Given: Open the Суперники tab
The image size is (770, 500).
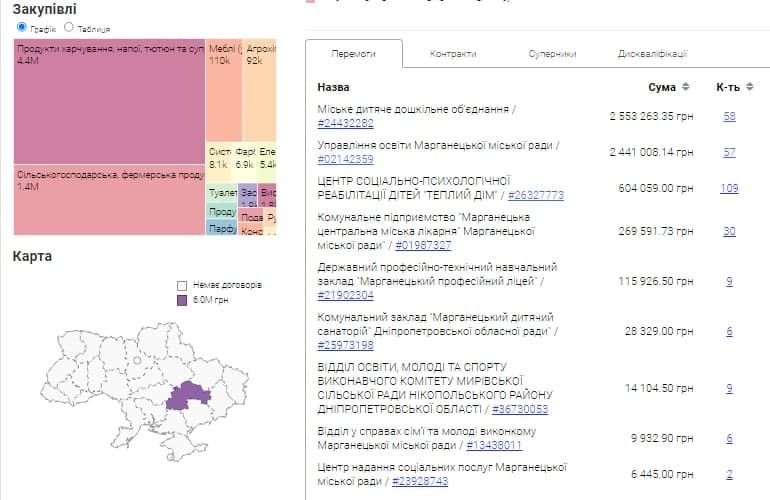Looking at the screenshot, I should point(552,54).
